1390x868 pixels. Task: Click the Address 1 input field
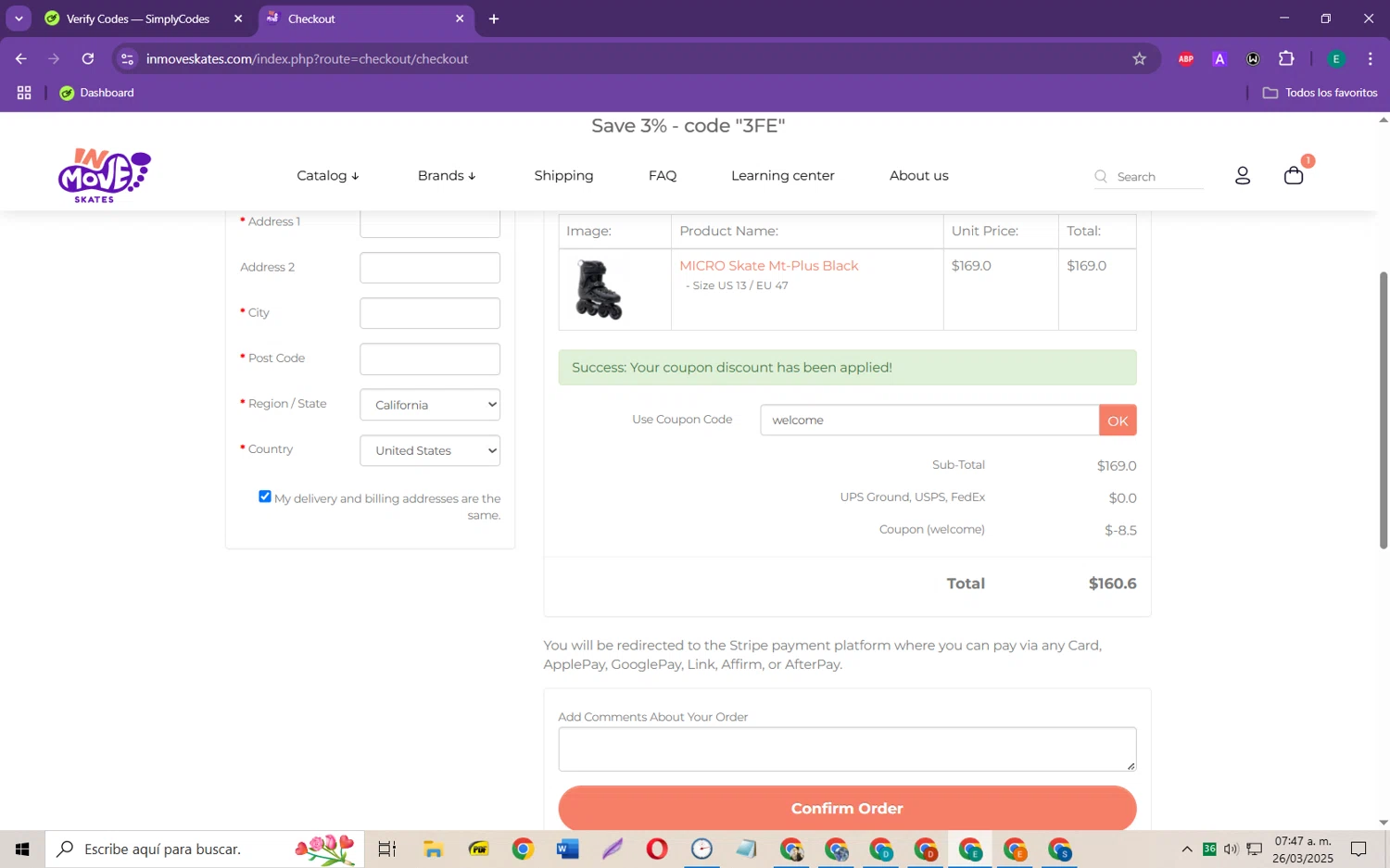[x=430, y=223]
